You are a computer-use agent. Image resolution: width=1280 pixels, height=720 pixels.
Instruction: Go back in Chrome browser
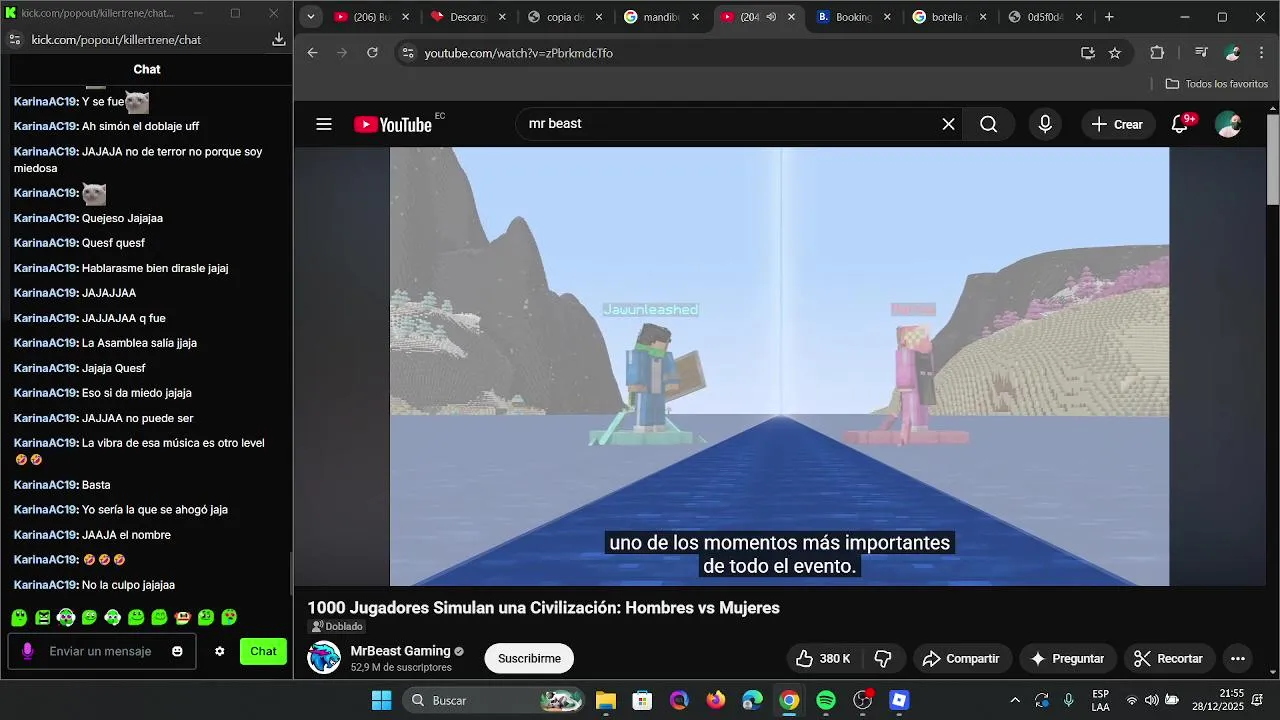coord(312,53)
